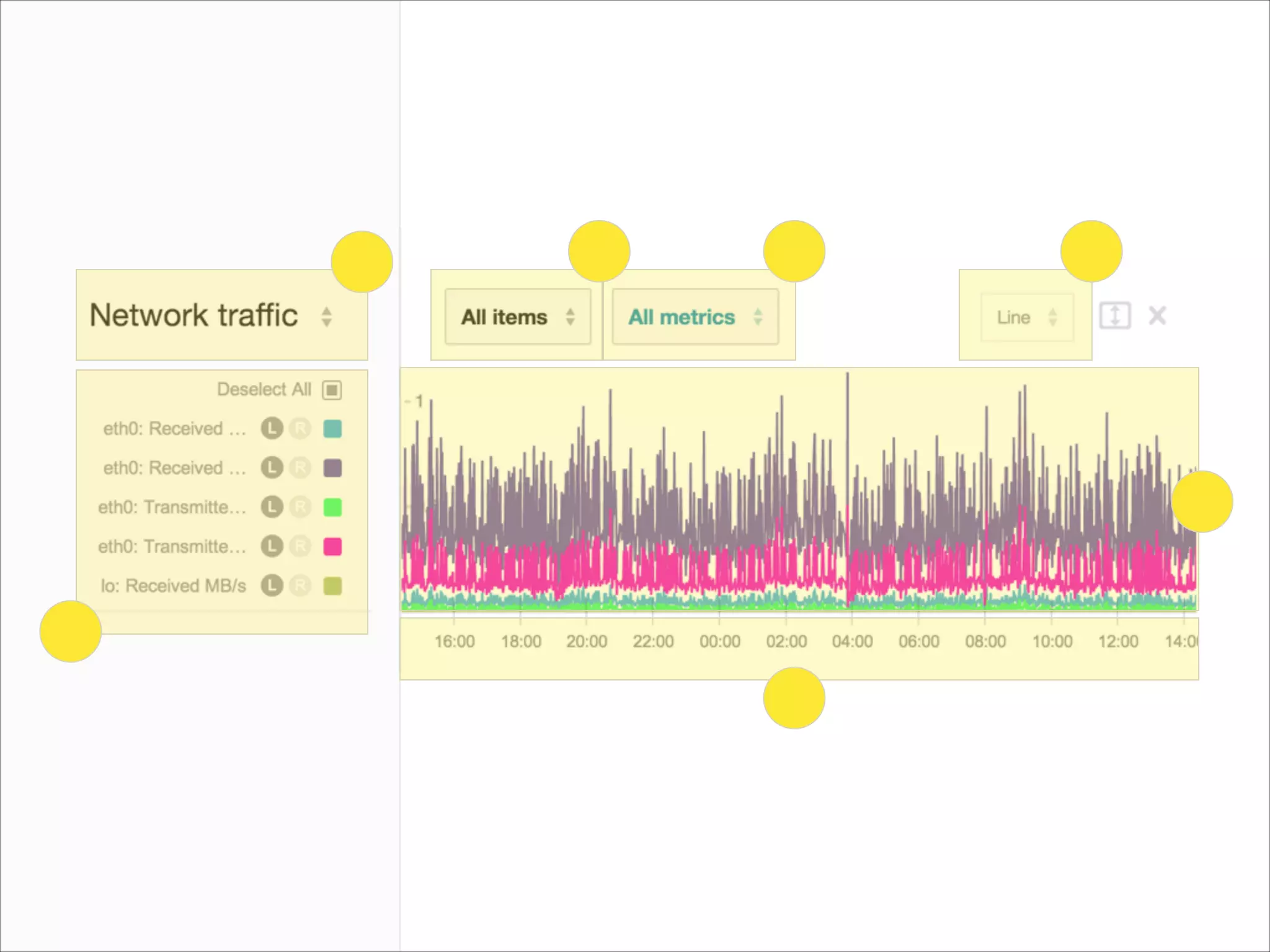The image size is (1270, 952).
Task: Toggle the green eth0 Transmitted series swatch
Action: click(332, 507)
